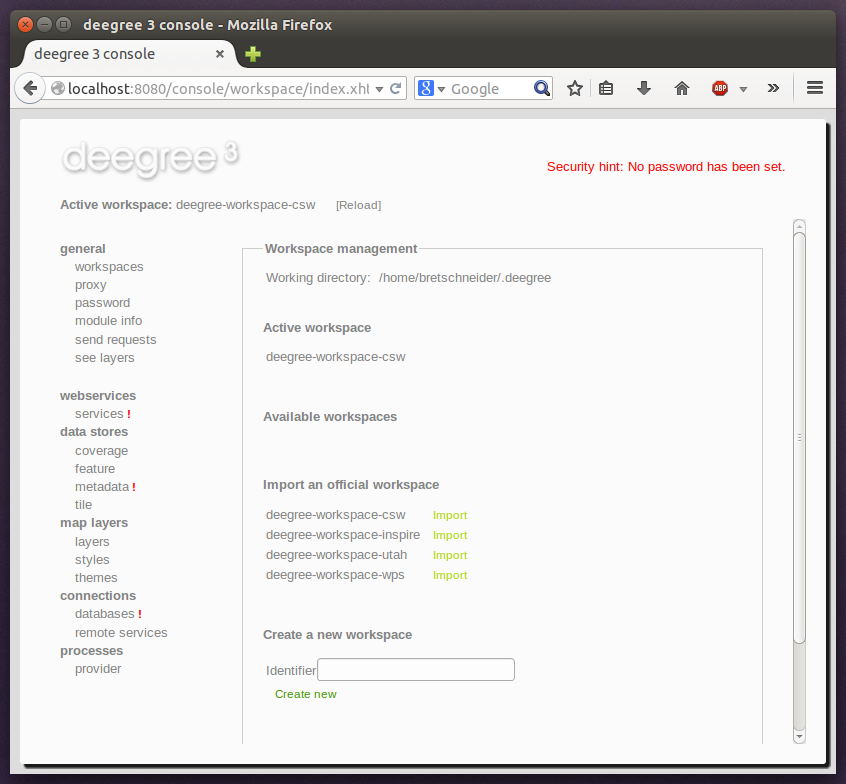Import the deegree-workspace-utah workspace
Viewport: 846px width, 784px height.
(450, 555)
